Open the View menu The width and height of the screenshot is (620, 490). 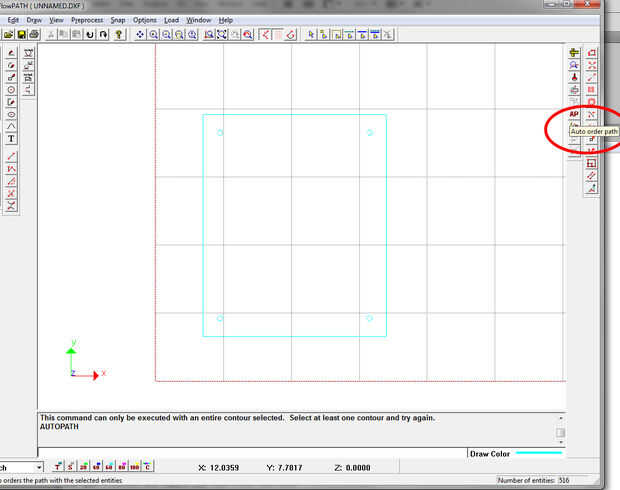click(x=56, y=20)
